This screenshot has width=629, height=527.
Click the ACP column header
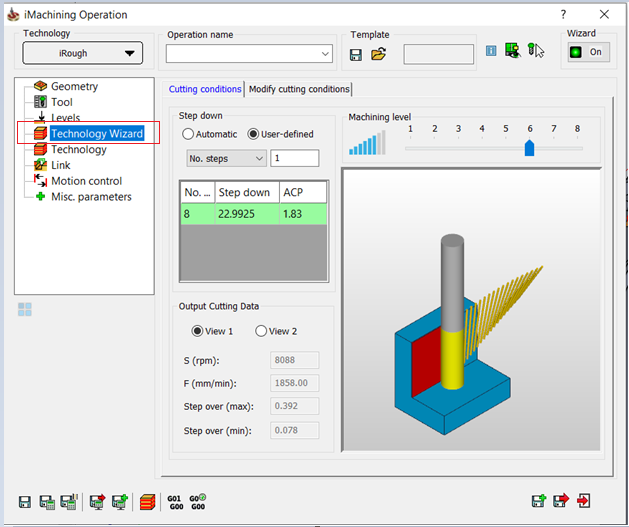pos(303,193)
